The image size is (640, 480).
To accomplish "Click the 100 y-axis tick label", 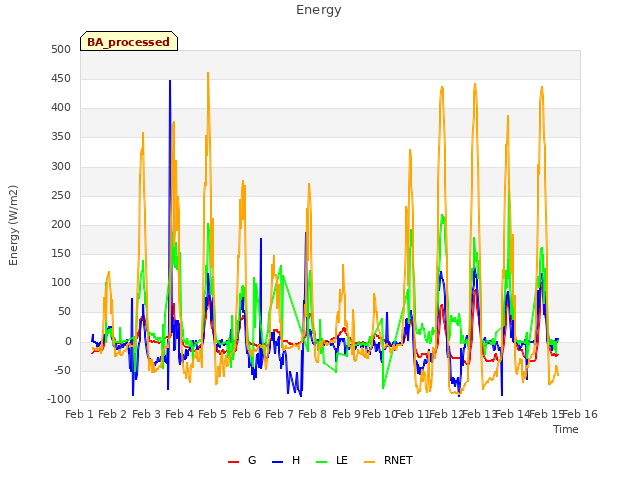I will pyautogui.click(x=61, y=283).
